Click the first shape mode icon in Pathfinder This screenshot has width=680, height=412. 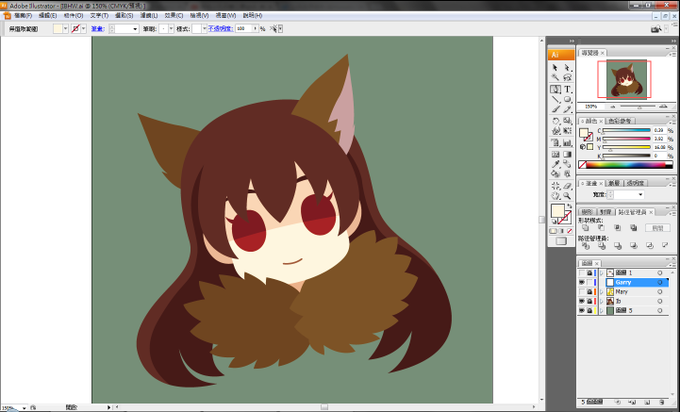(586, 227)
